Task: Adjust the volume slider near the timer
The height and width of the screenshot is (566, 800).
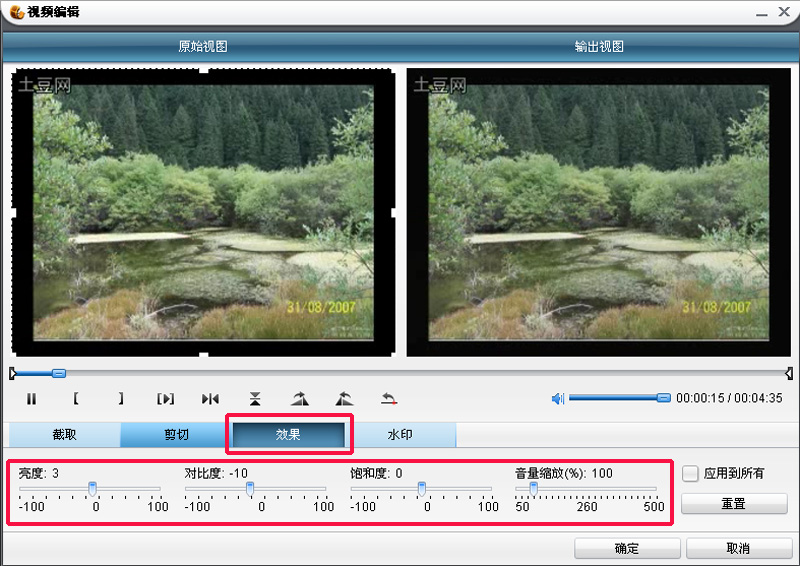Action: 663,398
